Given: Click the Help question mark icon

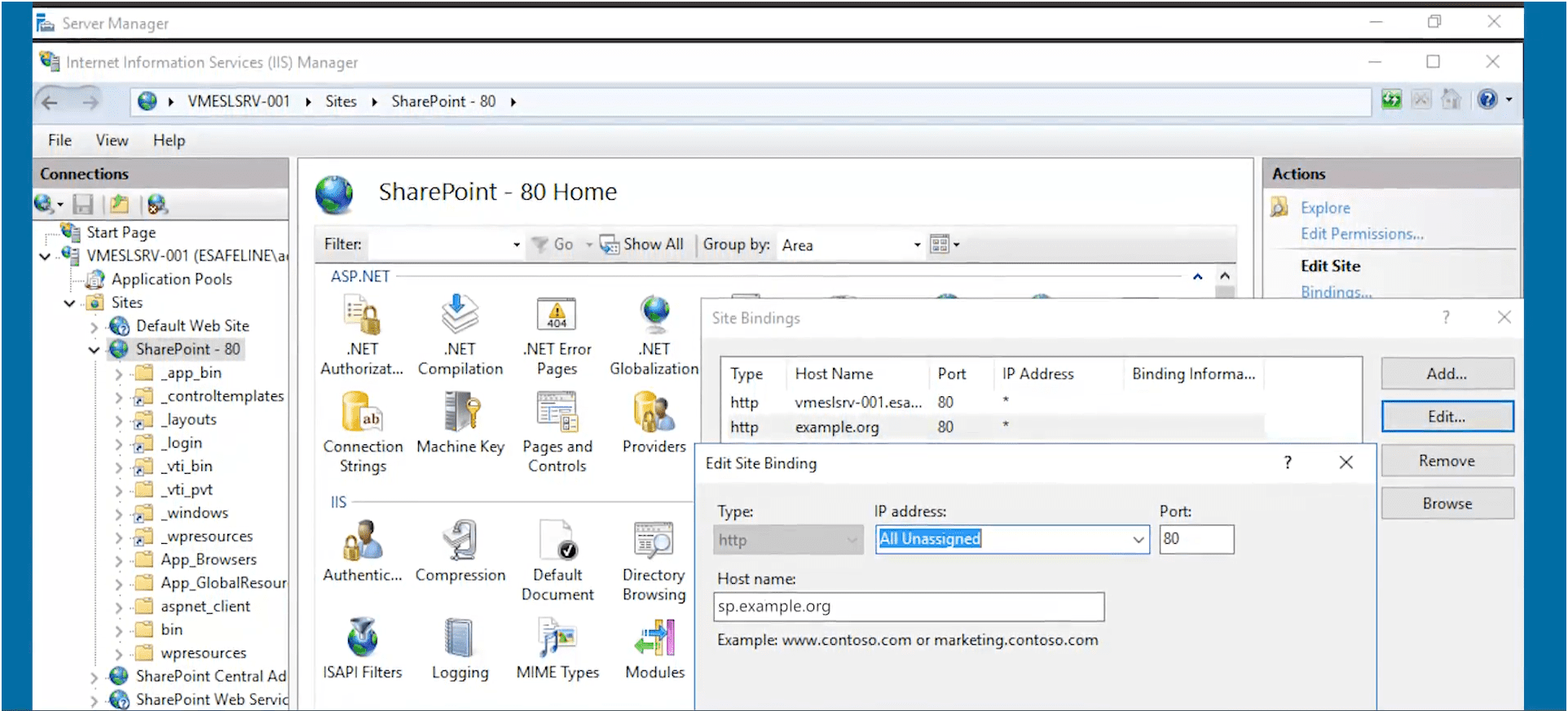Looking at the screenshot, I should pos(1487,99).
